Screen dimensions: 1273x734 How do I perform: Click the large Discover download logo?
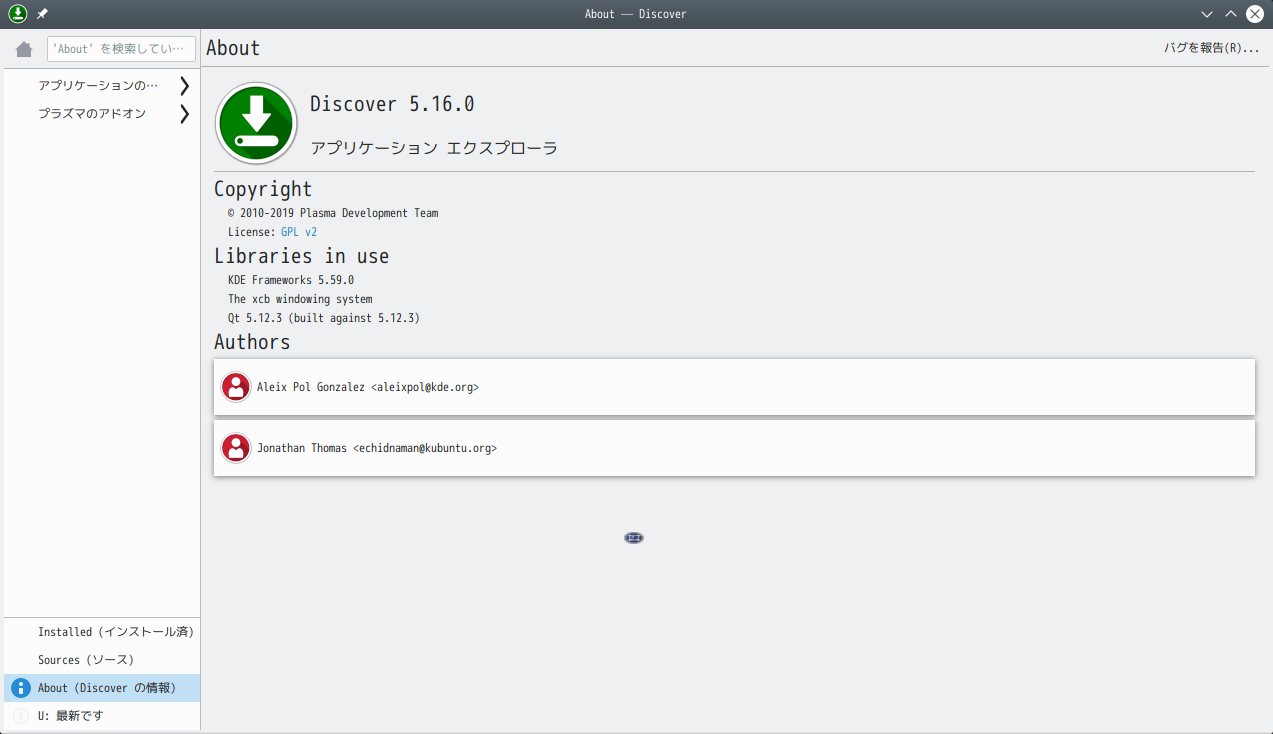(257, 123)
